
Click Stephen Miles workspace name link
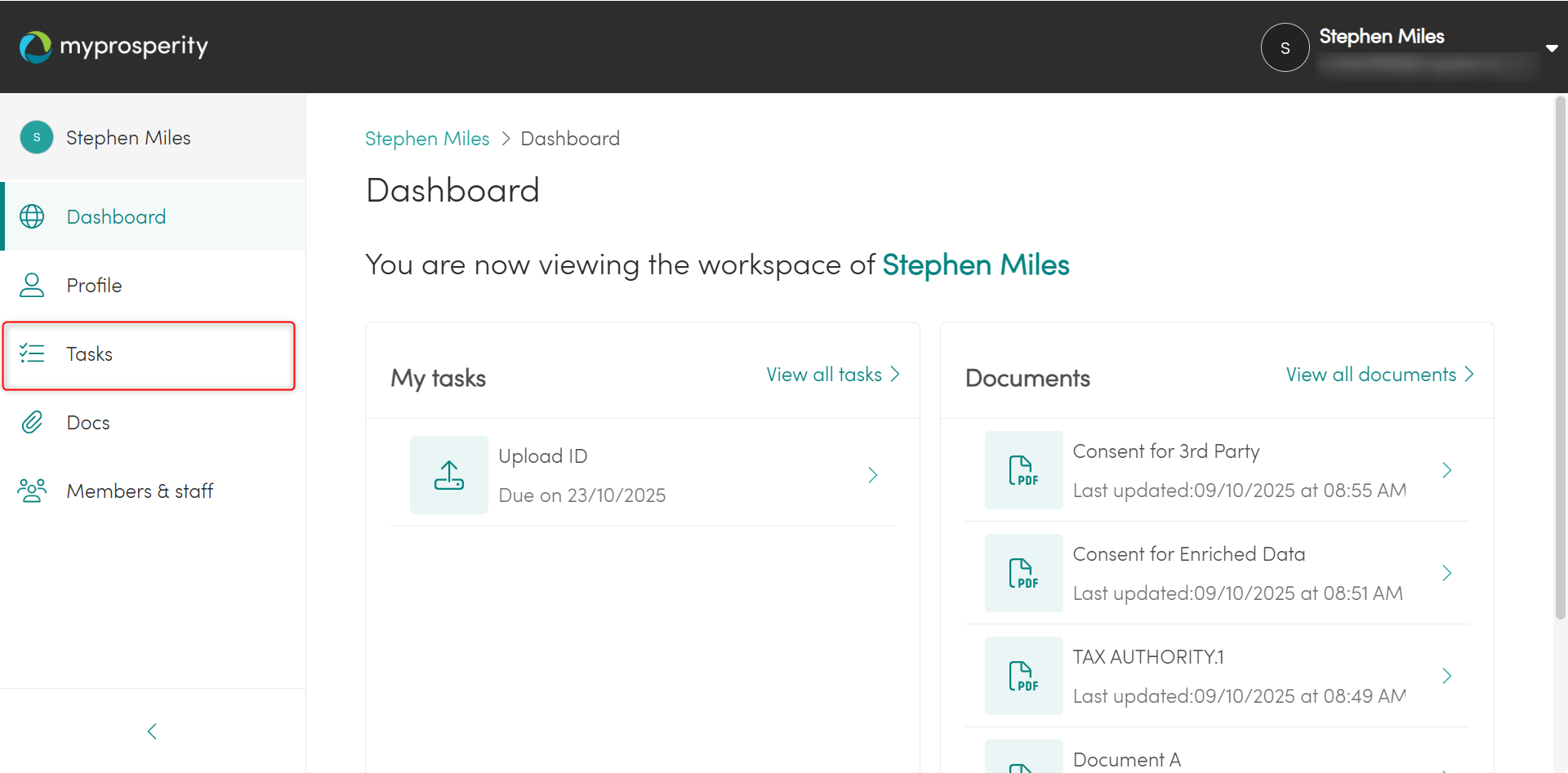tap(976, 264)
